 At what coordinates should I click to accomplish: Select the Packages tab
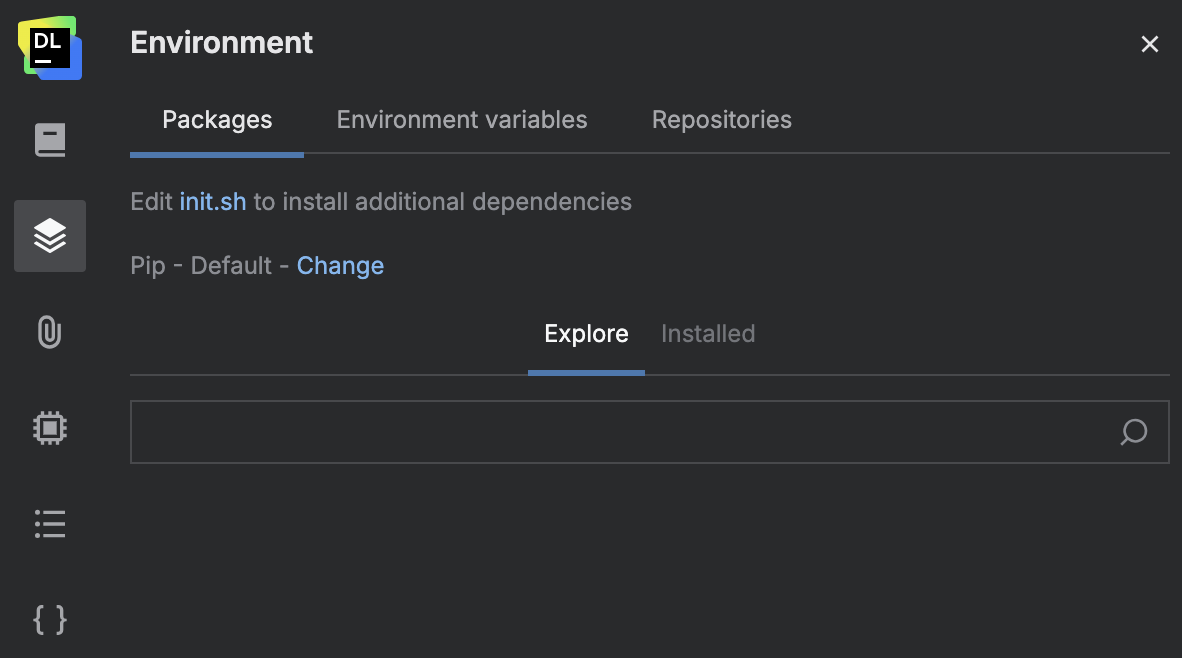[217, 119]
